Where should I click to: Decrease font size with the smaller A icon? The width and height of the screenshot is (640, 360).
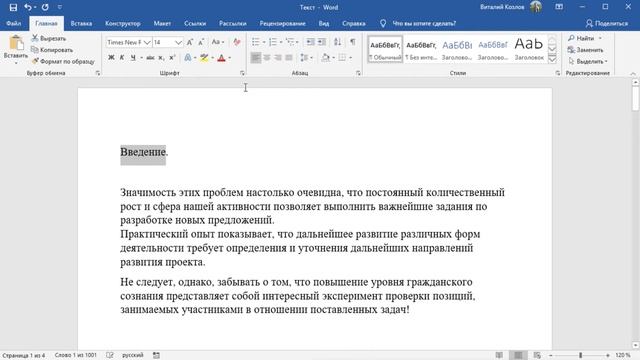point(201,42)
